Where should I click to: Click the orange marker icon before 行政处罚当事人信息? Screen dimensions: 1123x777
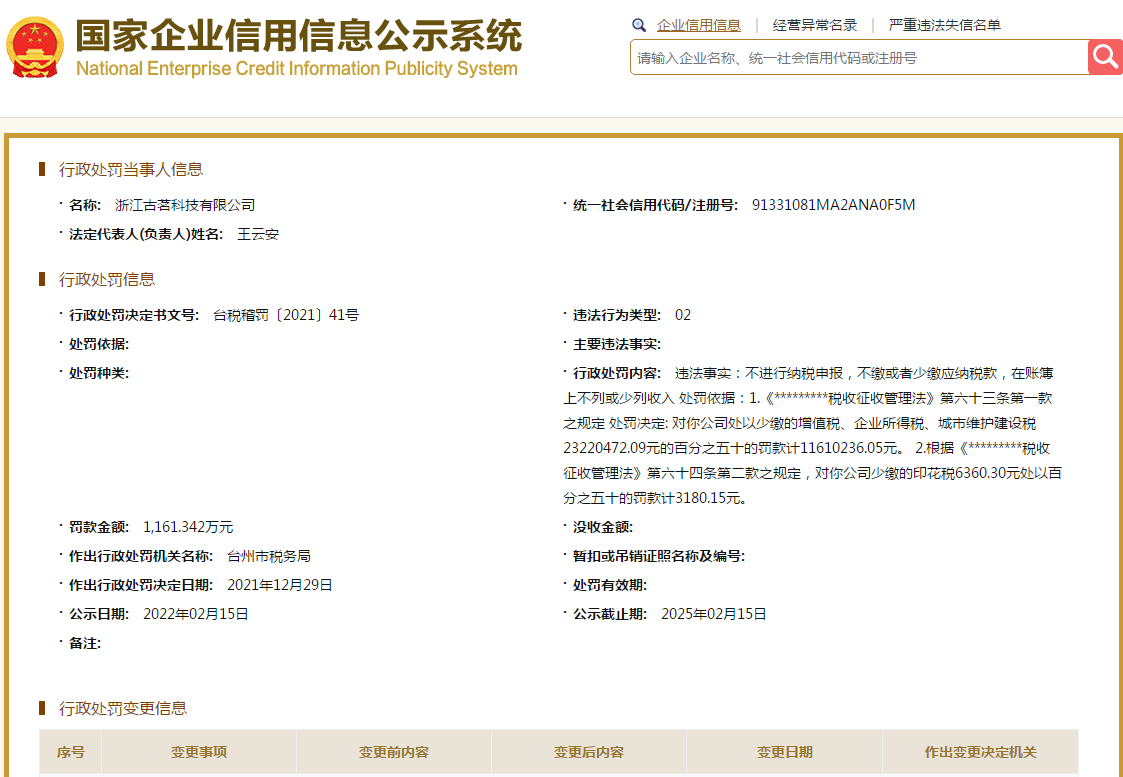[x=43, y=168]
